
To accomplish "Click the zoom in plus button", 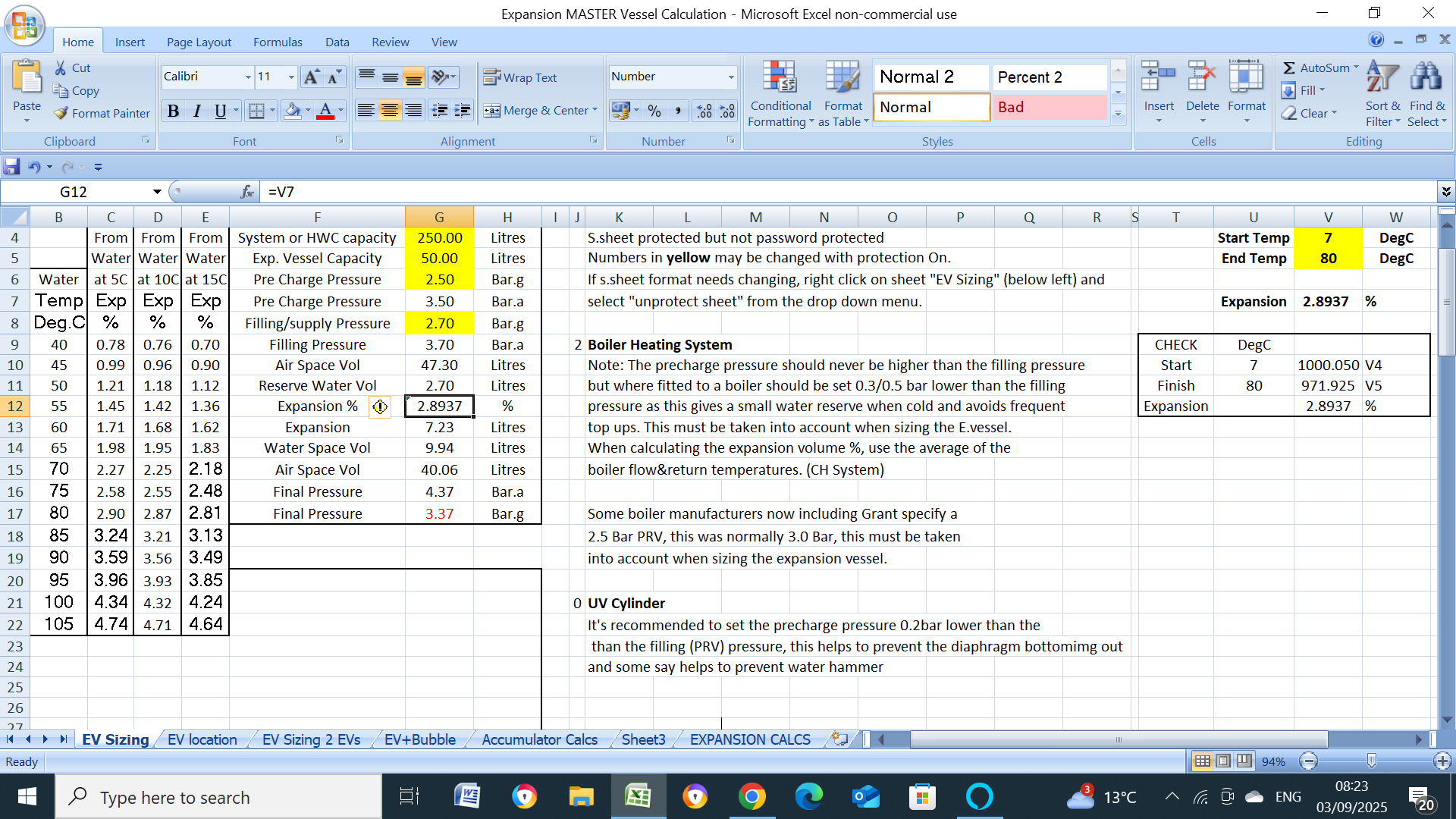I will 1442,761.
